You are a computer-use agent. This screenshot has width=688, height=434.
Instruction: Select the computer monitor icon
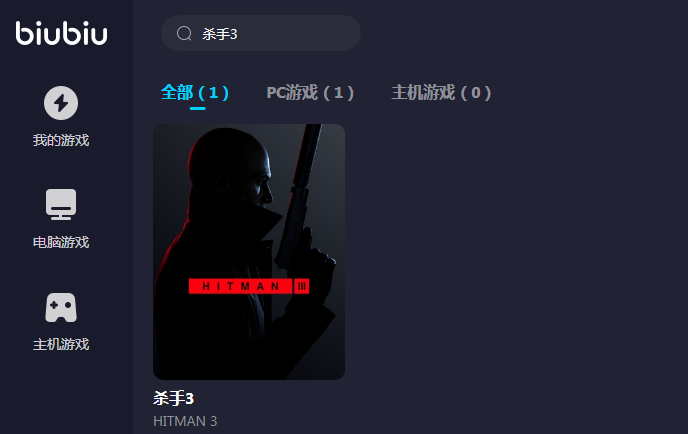click(x=61, y=204)
